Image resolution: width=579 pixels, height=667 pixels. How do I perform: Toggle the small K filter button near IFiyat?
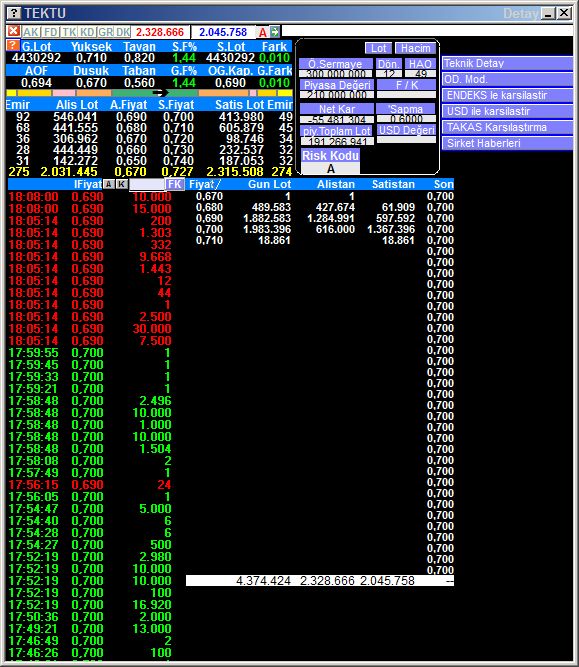click(x=122, y=184)
